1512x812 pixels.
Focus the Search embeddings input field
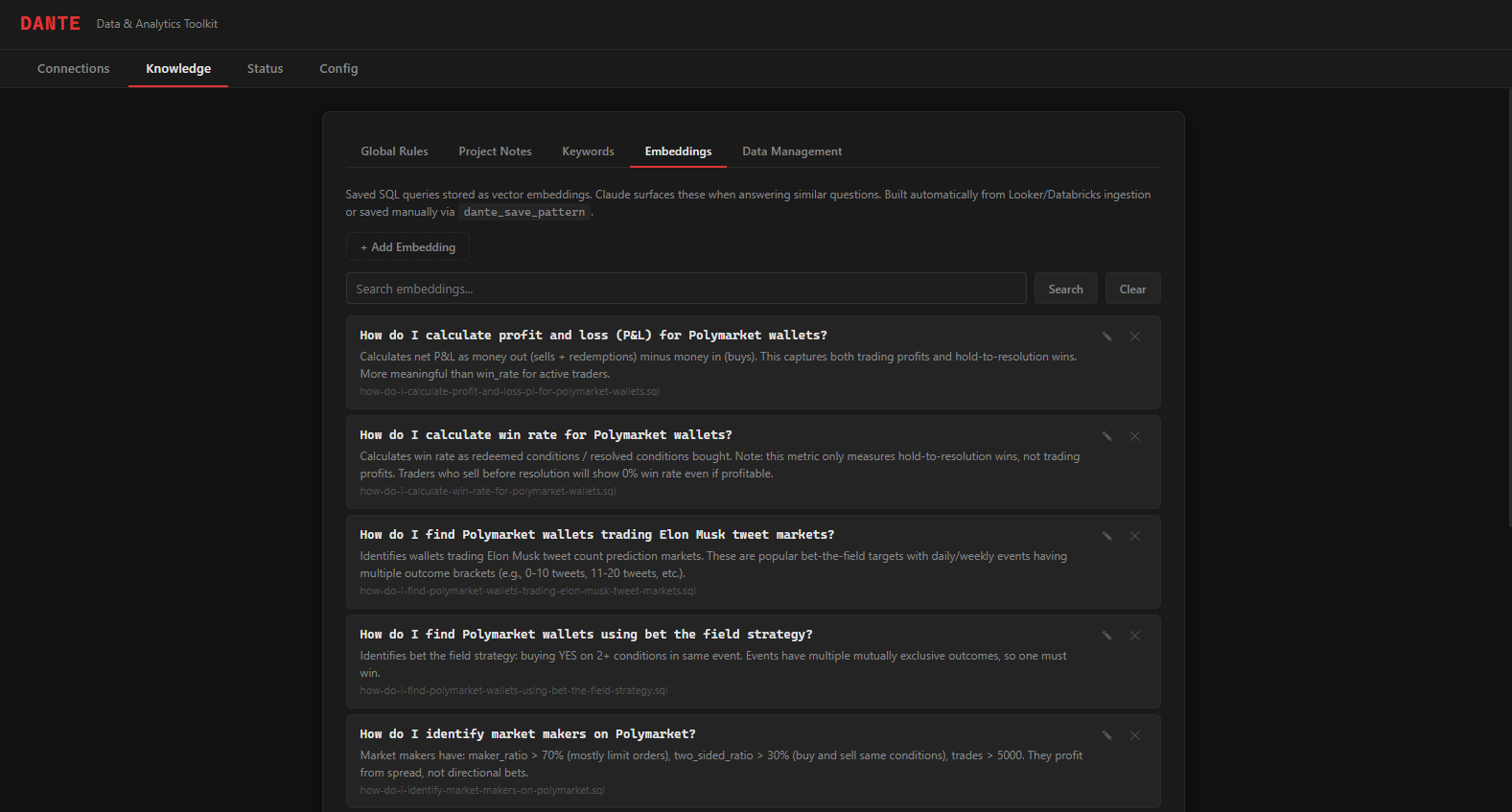click(x=686, y=289)
